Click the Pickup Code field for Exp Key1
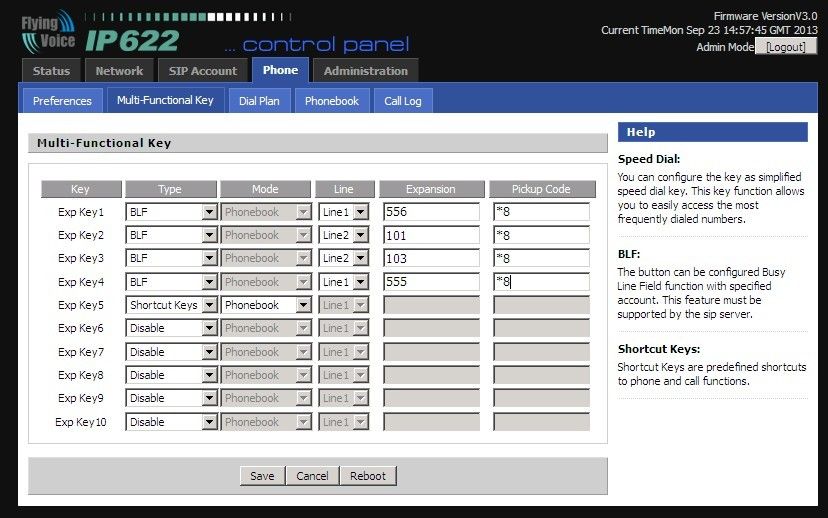Screen dimensions: 828x518 [541, 212]
